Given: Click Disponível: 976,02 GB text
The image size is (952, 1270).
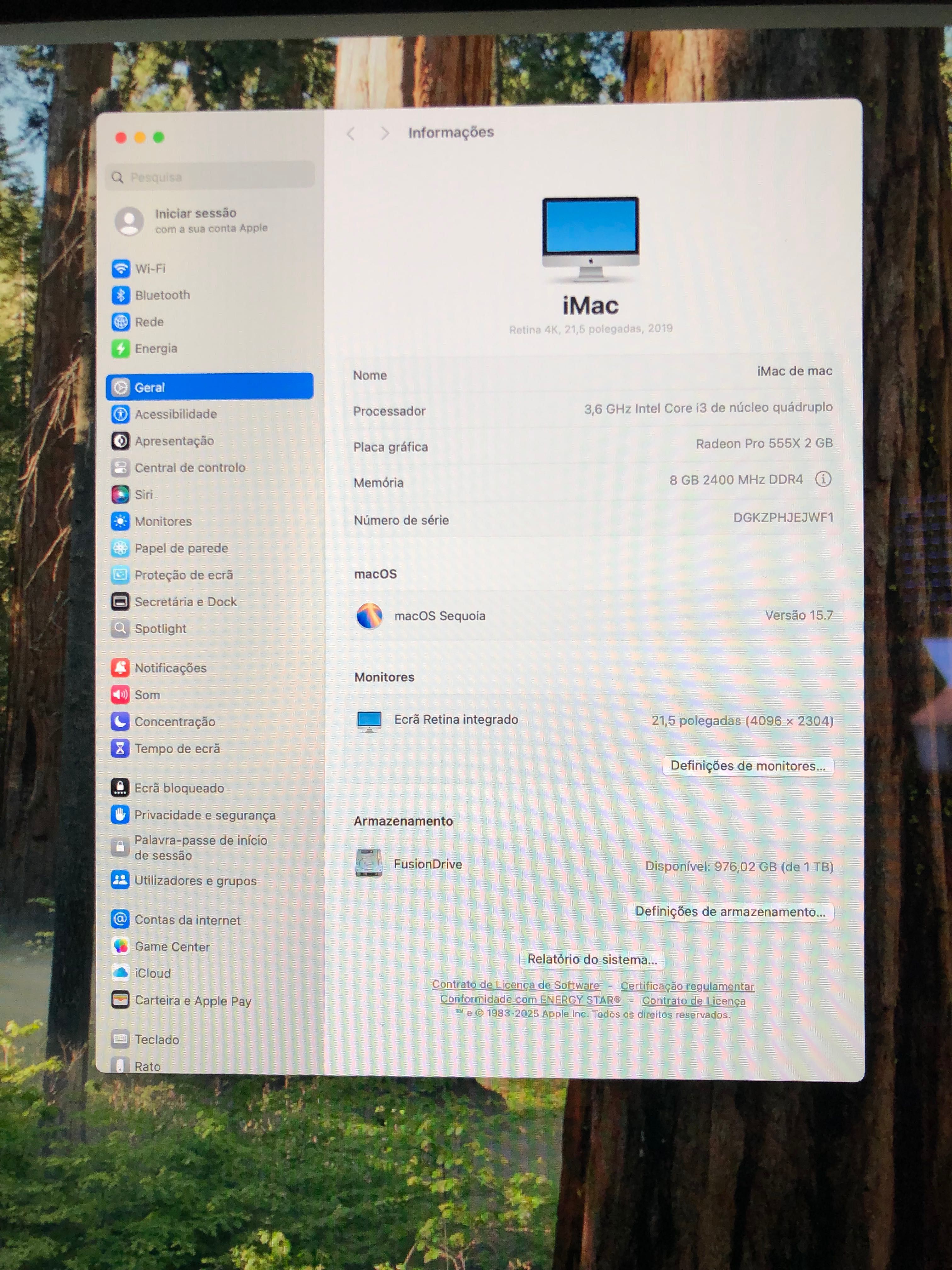Looking at the screenshot, I should pos(739,867).
